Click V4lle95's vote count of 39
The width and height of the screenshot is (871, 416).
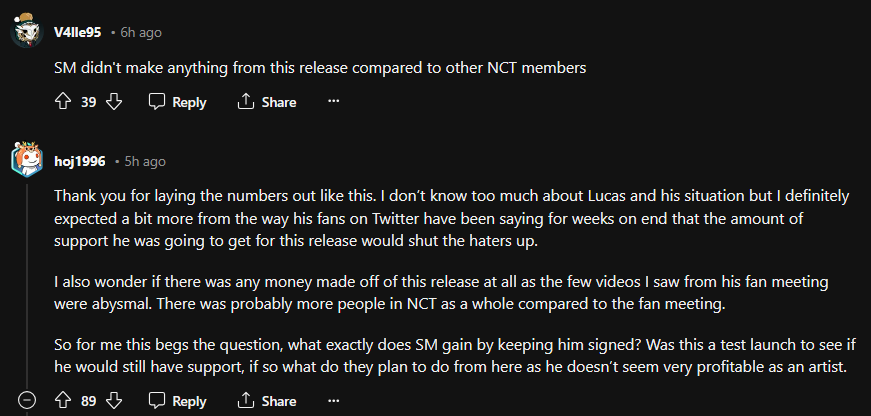pos(88,102)
